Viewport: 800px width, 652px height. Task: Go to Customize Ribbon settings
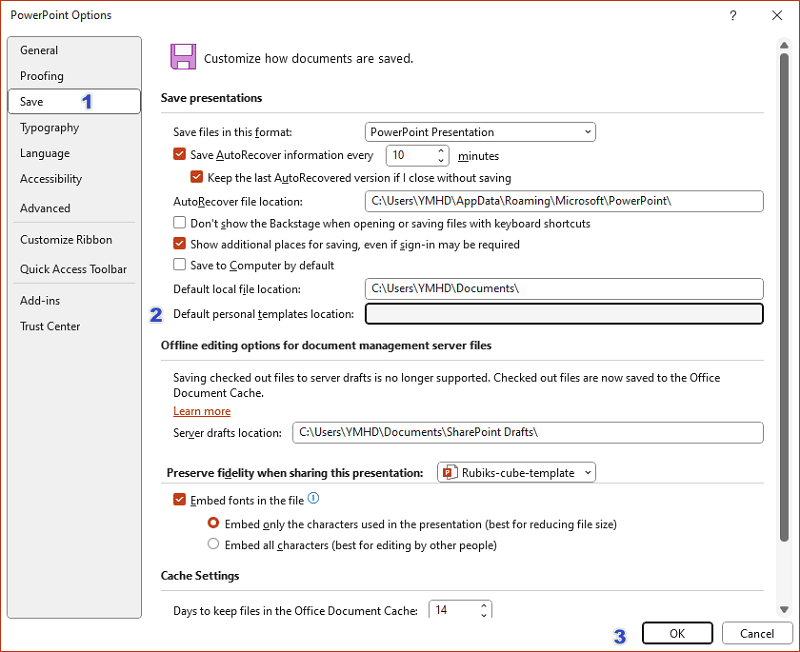66,240
